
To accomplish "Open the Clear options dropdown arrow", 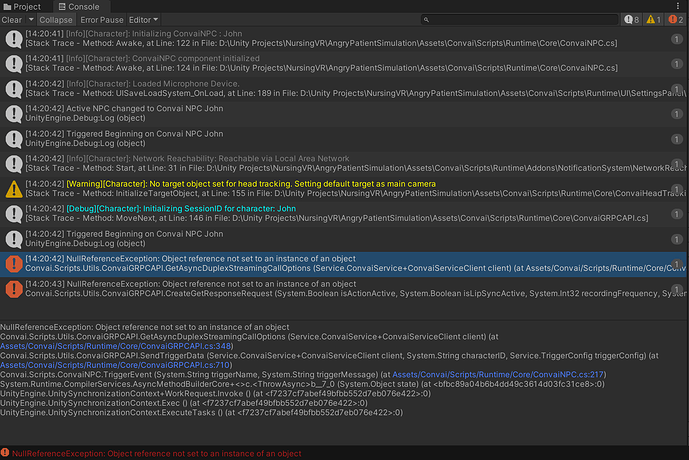I will point(31,20).
